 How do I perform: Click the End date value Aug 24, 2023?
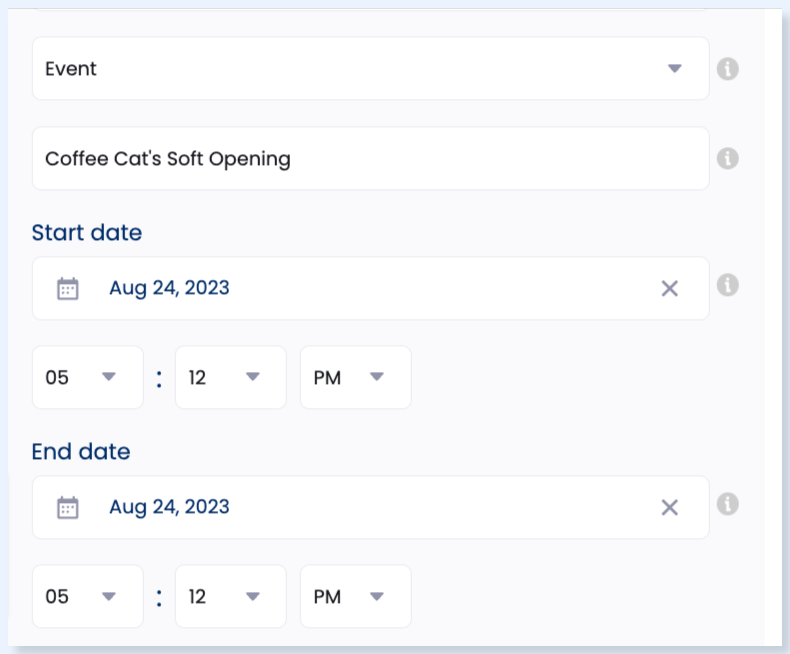click(x=169, y=507)
